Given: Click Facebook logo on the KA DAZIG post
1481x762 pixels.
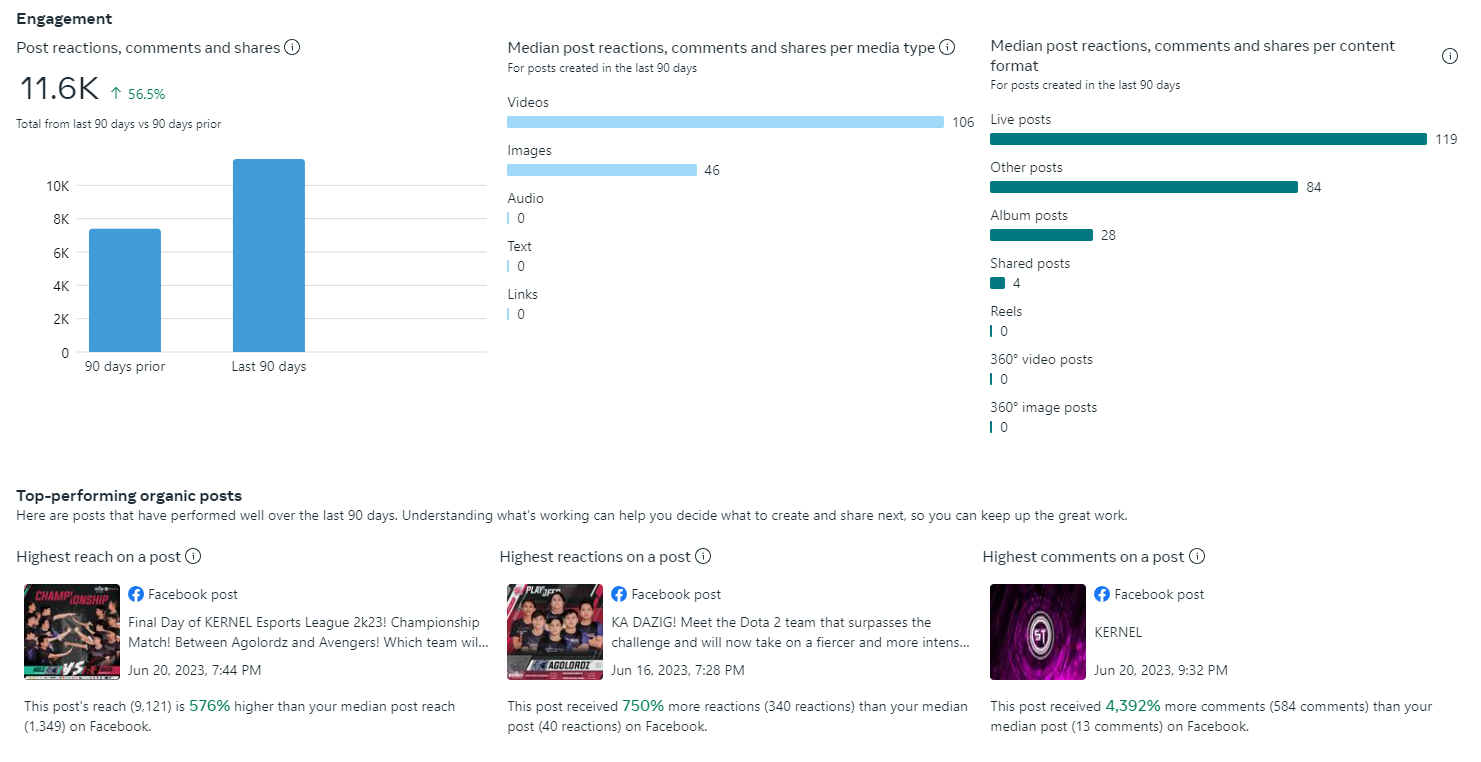Looking at the screenshot, I should coord(619,594).
